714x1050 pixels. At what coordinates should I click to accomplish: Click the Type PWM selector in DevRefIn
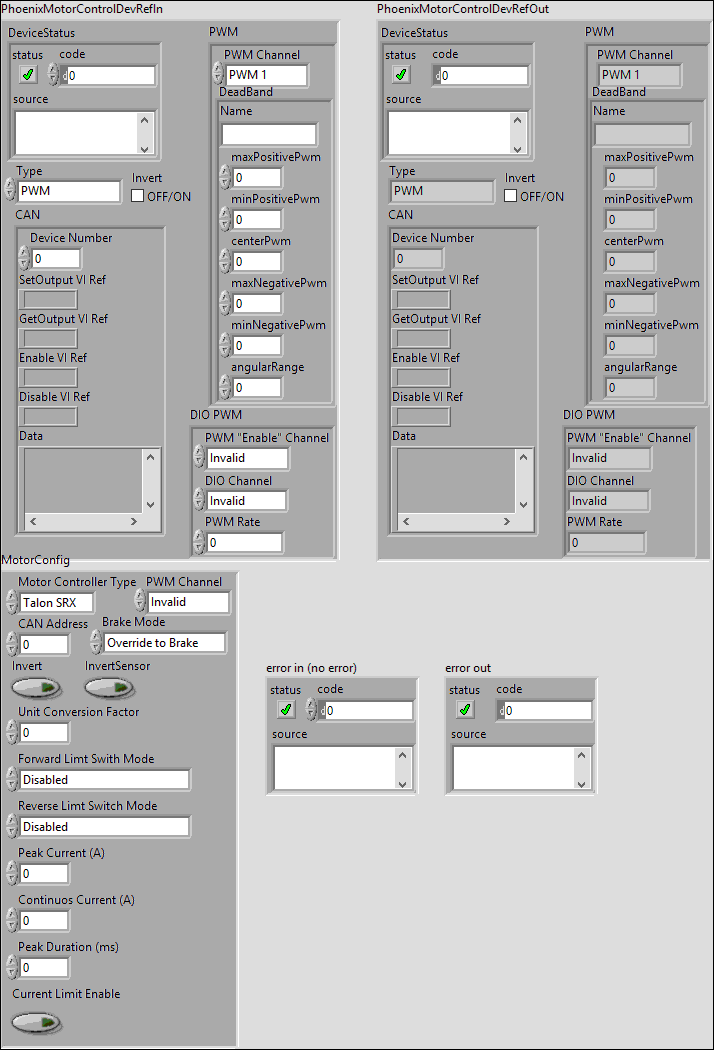coord(68,191)
